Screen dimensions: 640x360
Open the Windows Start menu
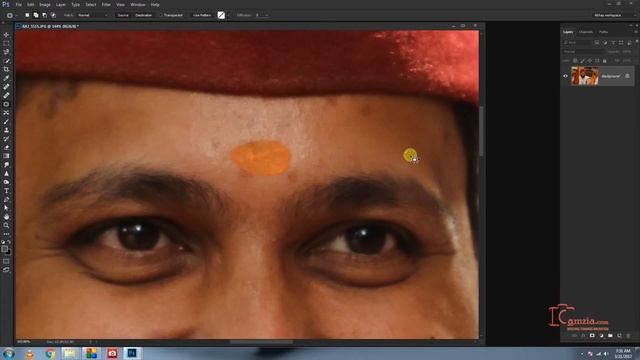pyautogui.click(x=8, y=353)
